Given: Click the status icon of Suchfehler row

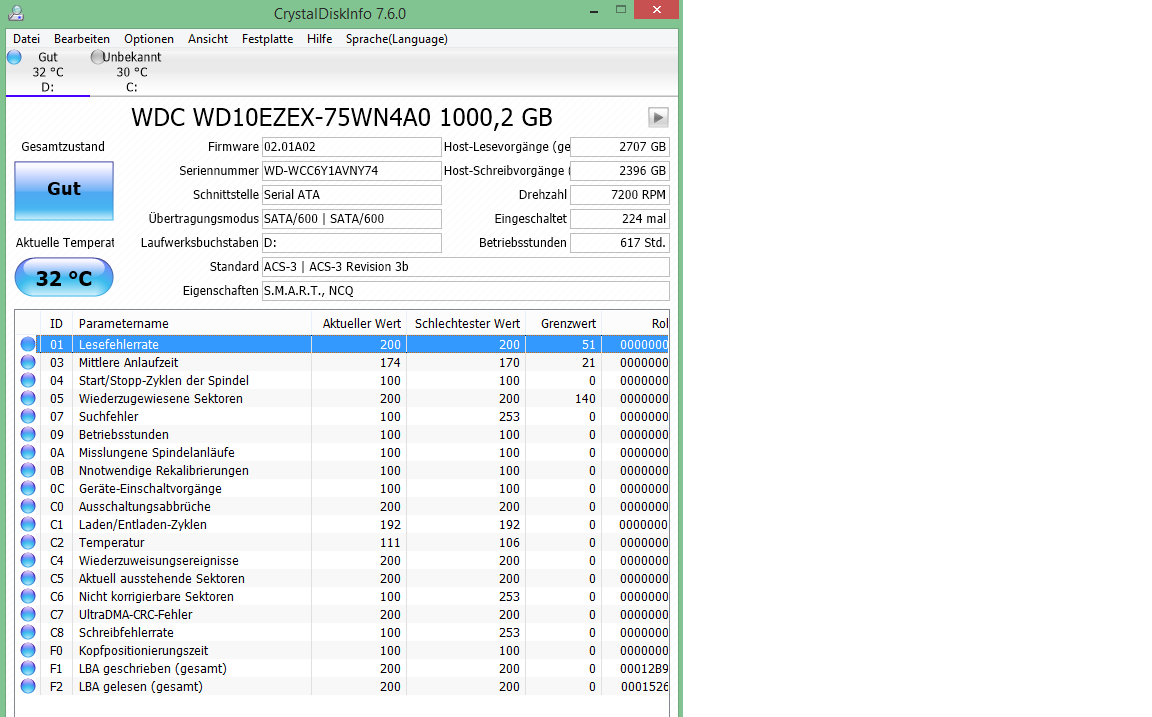Looking at the screenshot, I should pyautogui.click(x=28, y=416).
